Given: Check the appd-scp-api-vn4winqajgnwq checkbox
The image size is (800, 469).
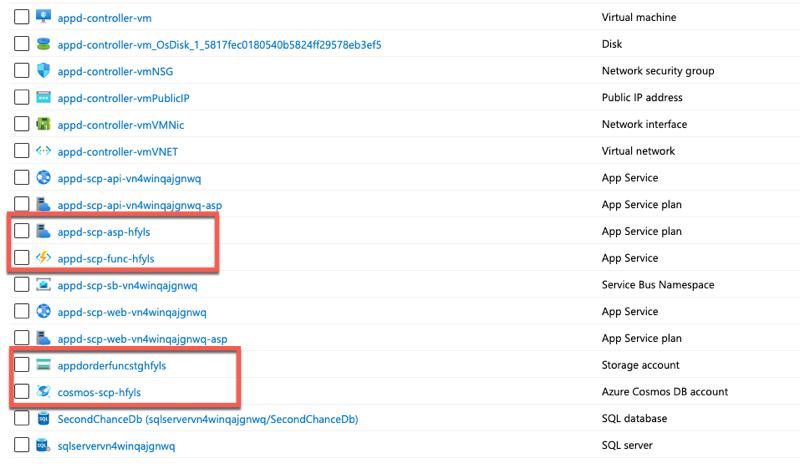Looking at the screenshot, I should [21, 178].
